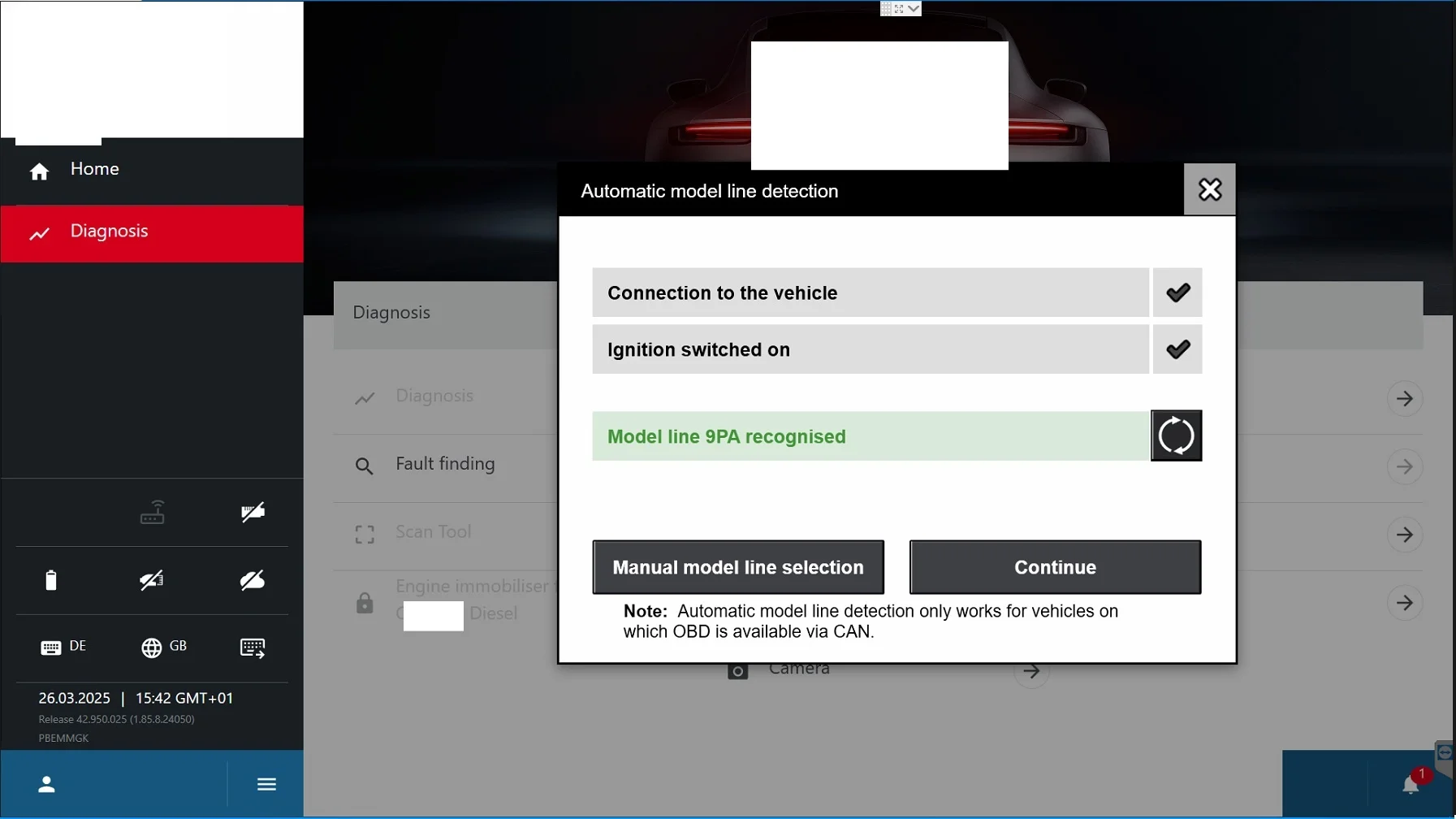1456x819 pixels.
Task: Open the Home menu item
Action: point(152,170)
